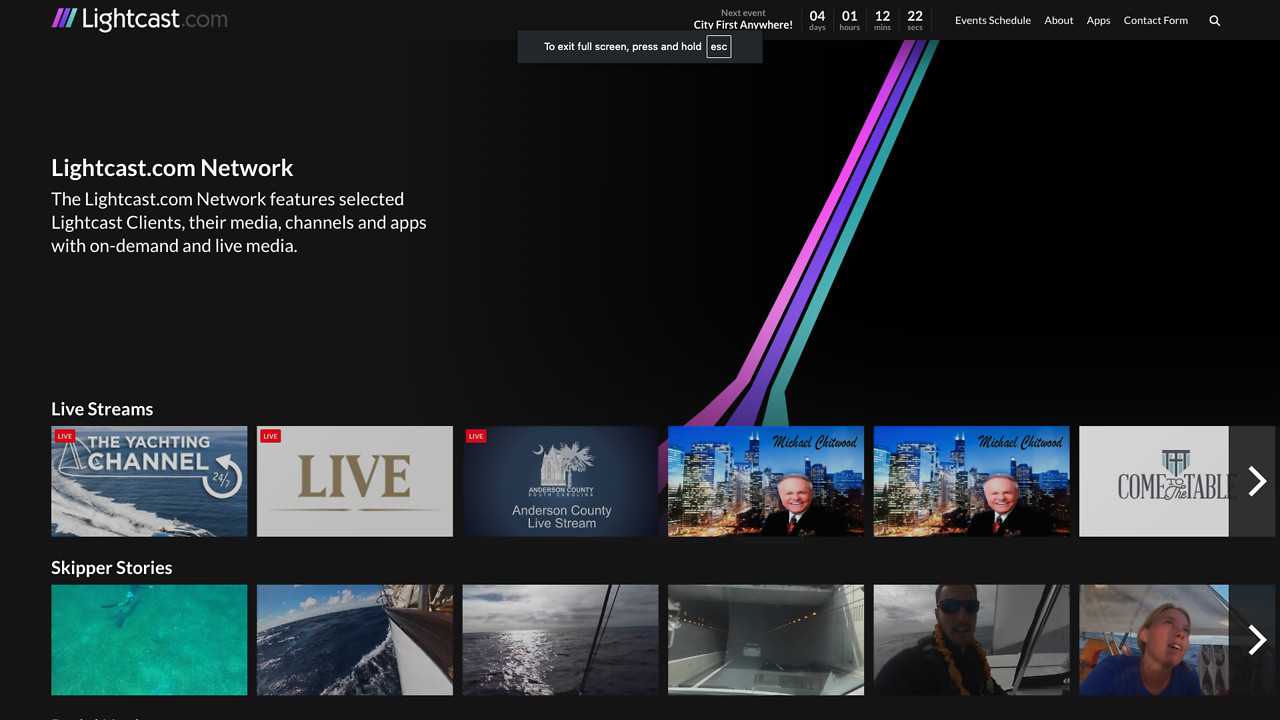Open the City First Anywhere! next event
The image size is (1280, 720).
point(743,25)
